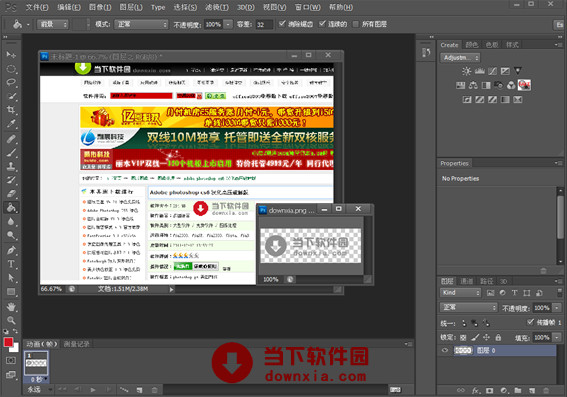Select the Pen tool

(x=11, y=250)
